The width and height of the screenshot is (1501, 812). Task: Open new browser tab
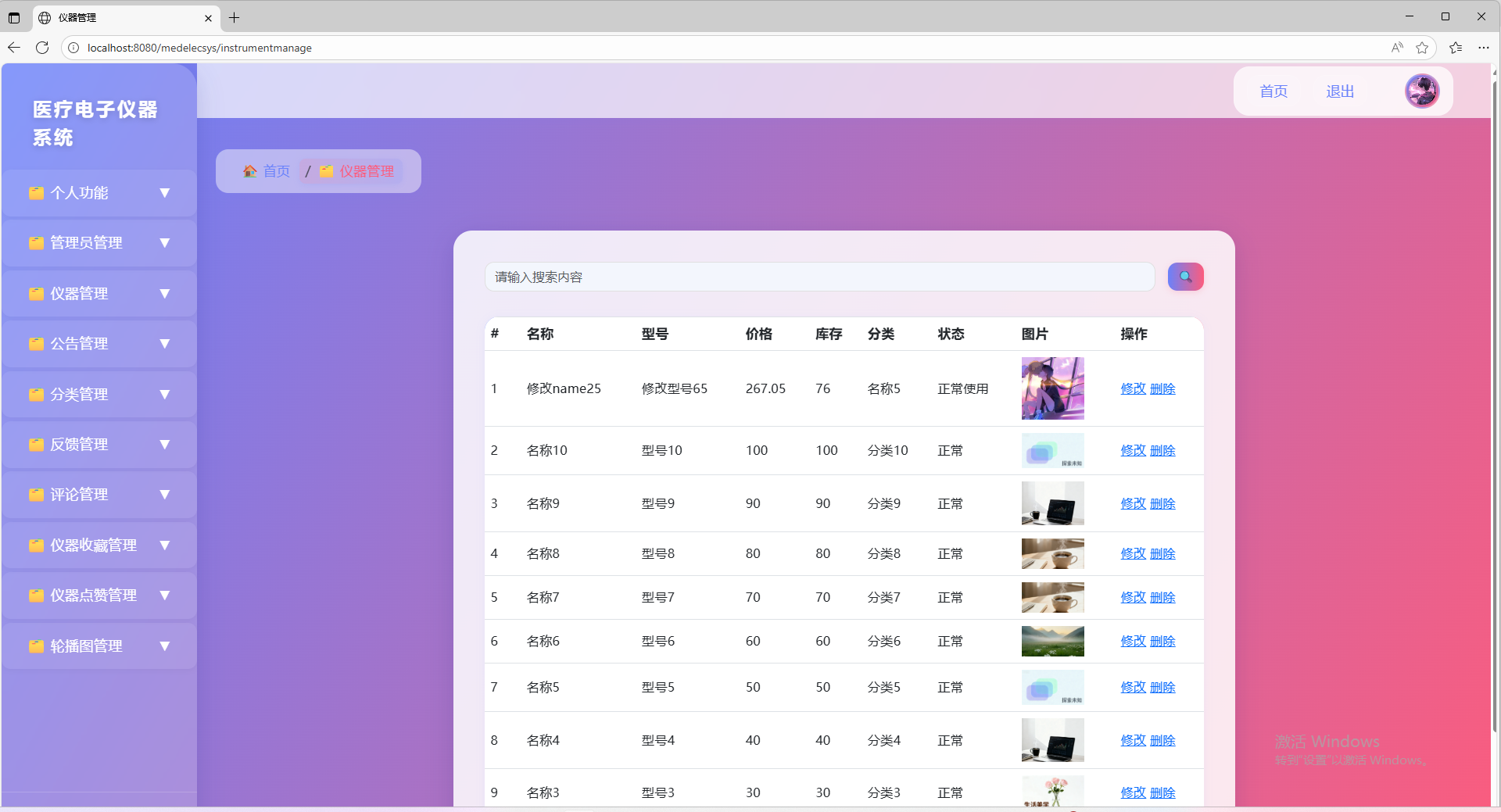coord(234,17)
